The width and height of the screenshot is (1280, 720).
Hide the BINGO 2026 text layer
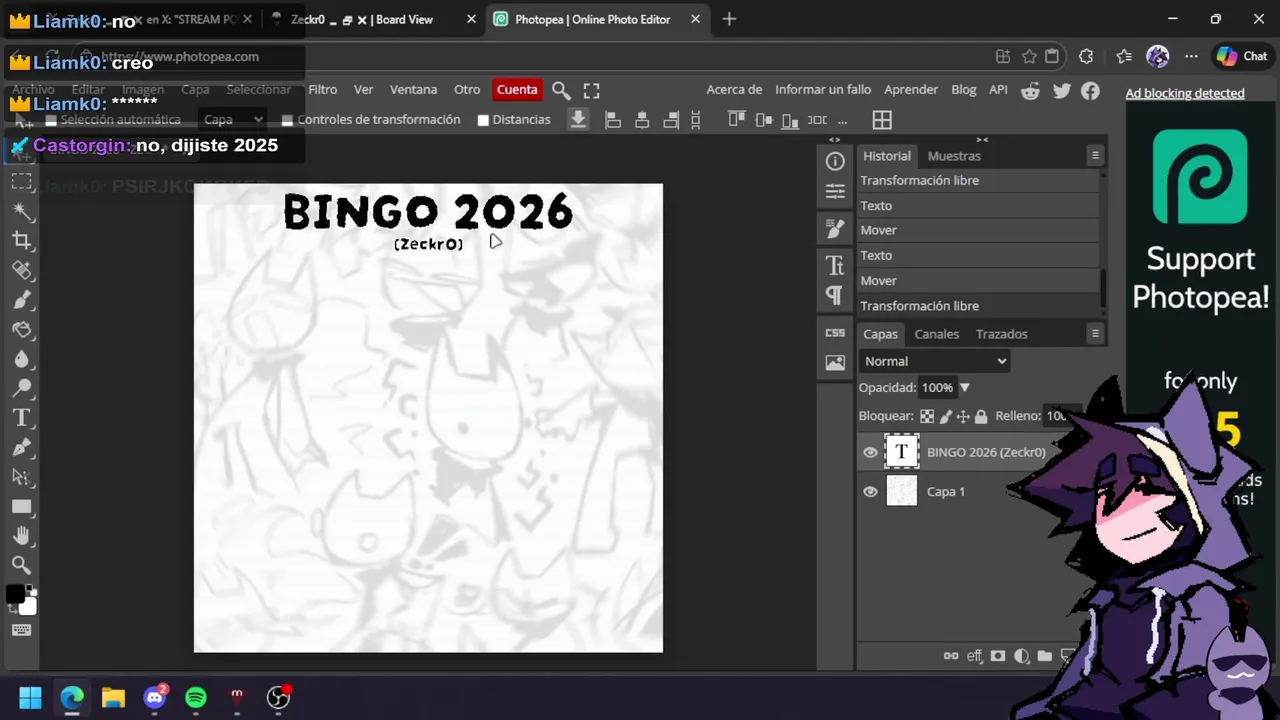point(870,452)
